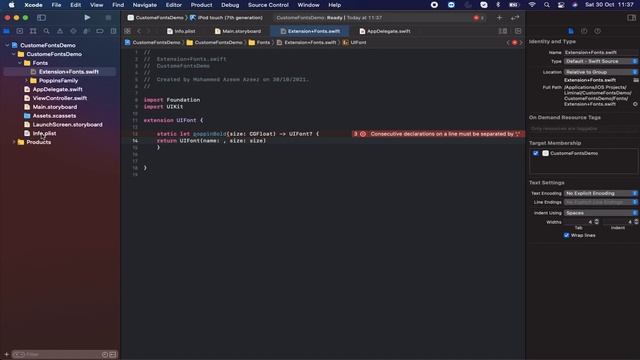Viewport: 640px width, 360px height.
Task: Choose the iPod touch (7th generation) destination
Action: click(227, 18)
